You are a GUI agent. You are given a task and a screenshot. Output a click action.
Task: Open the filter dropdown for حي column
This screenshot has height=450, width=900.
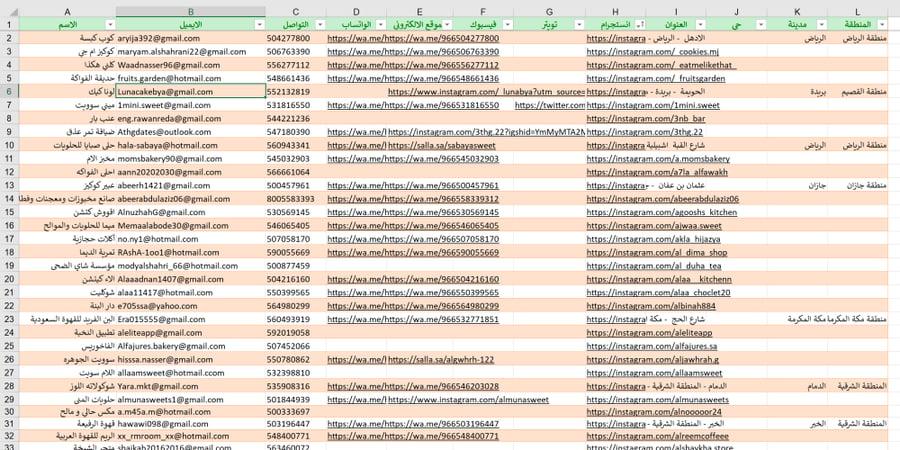pyautogui.click(x=761, y=24)
